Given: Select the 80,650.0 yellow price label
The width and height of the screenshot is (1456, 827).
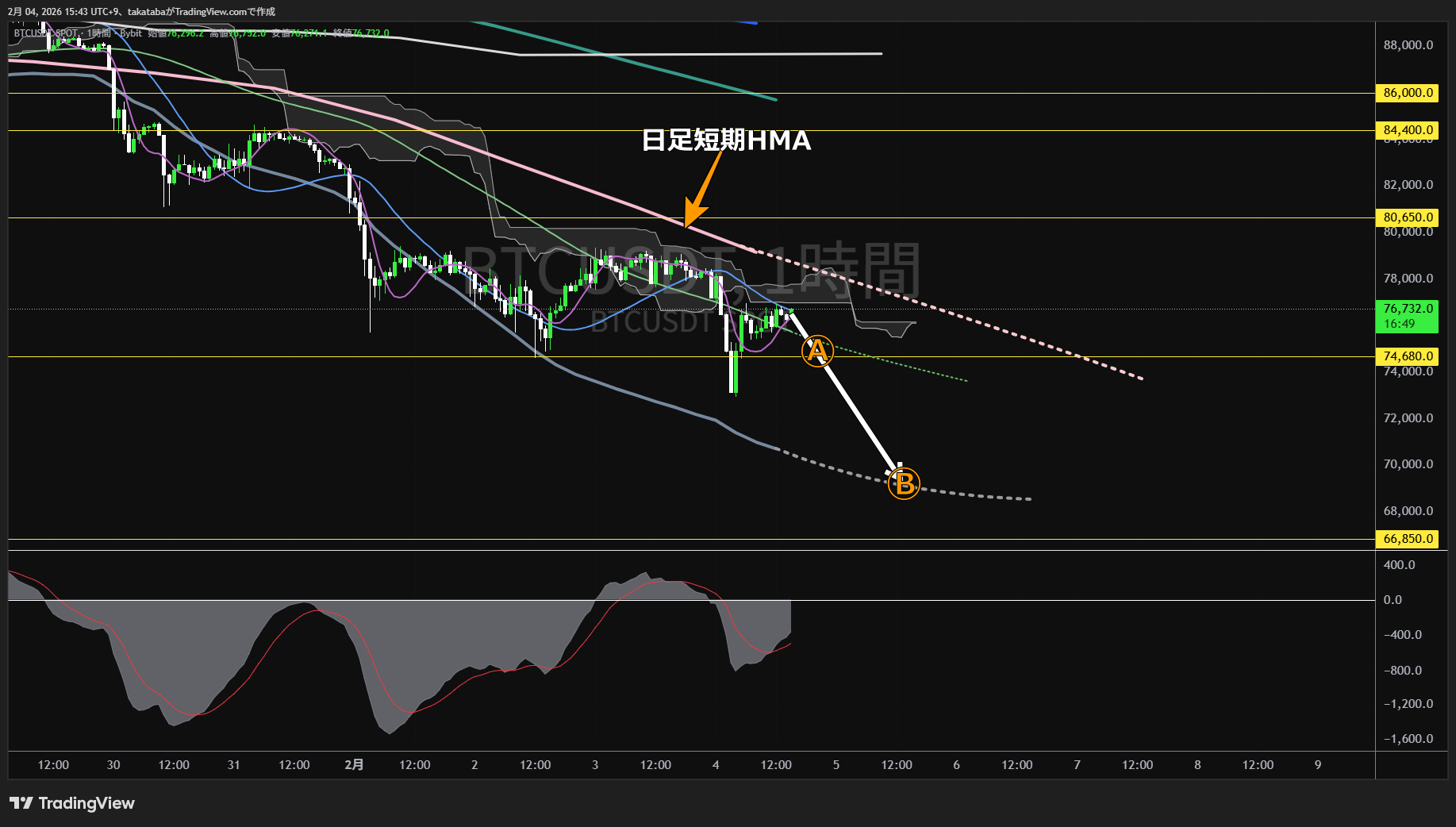Looking at the screenshot, I should 1408,217.
